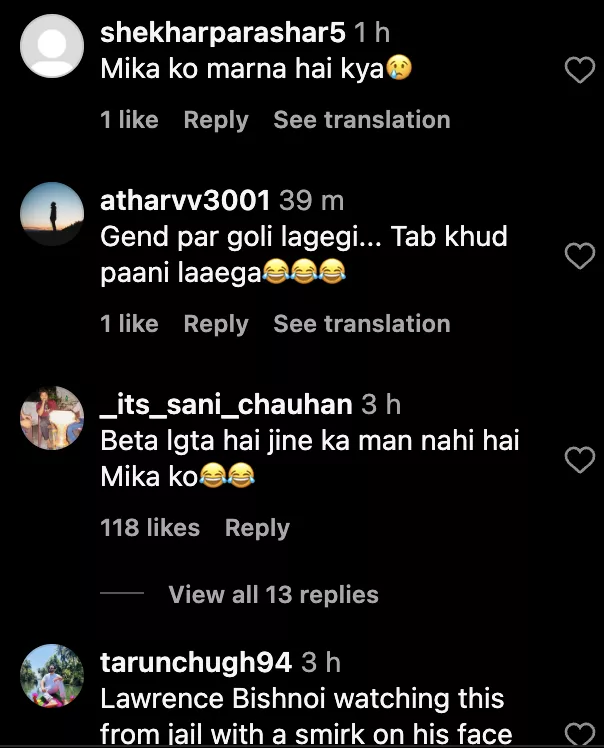Like shekharparashar5's comment with the heart

pos(580,70)
